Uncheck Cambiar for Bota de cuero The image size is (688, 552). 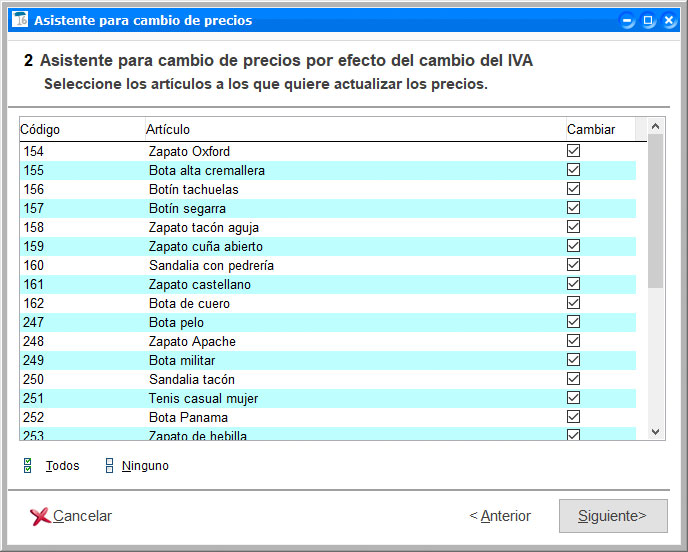[573, 303]
